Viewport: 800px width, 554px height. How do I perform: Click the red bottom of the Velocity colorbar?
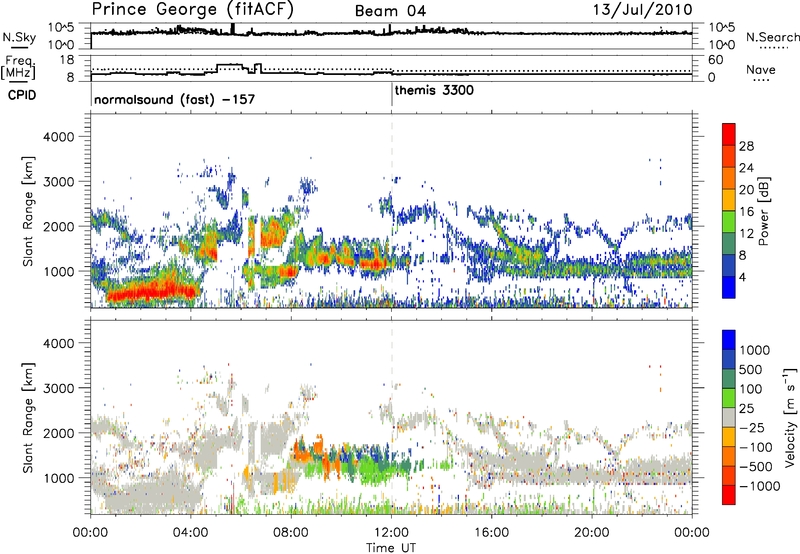(x=729, y=495)
